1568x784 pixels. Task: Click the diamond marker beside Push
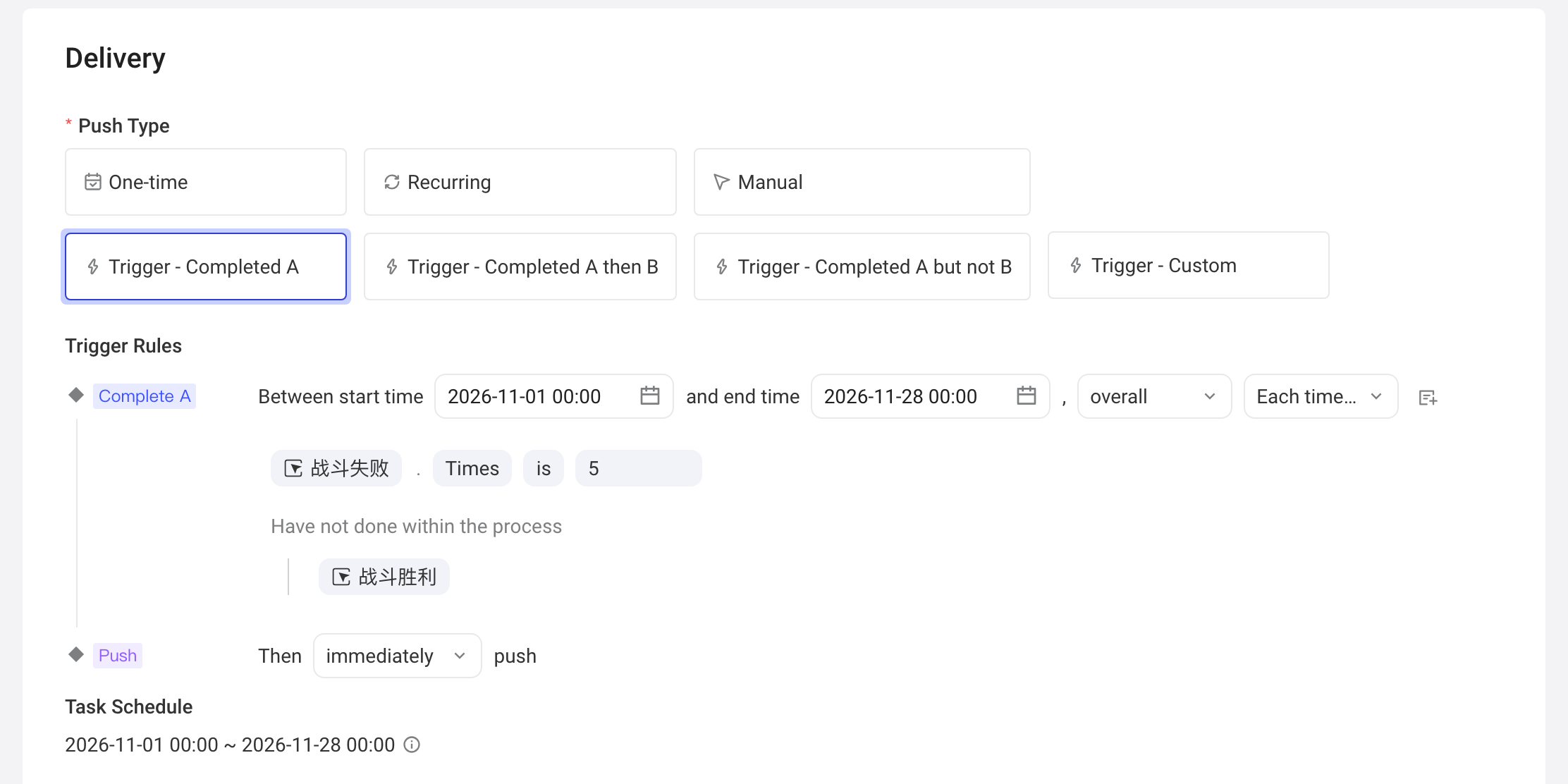coord(76,654)
